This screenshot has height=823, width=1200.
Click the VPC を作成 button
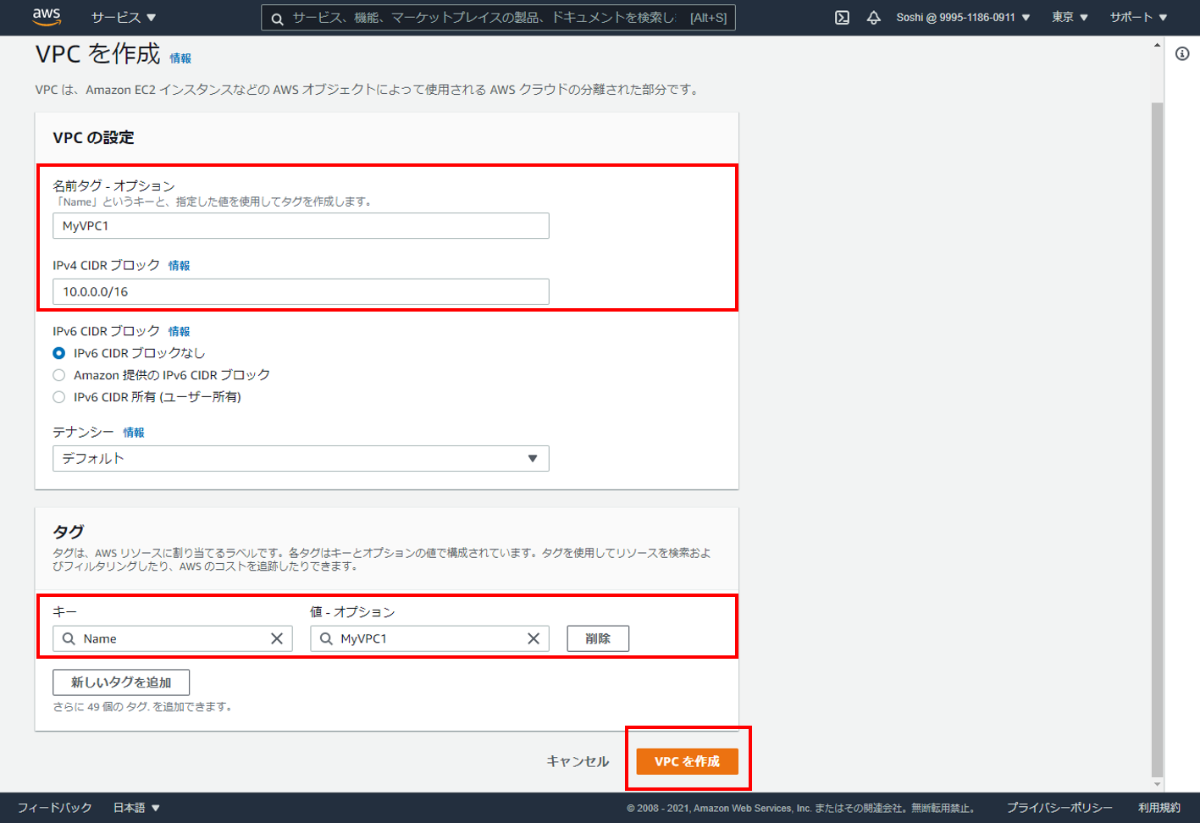click(x=687, y=761)
